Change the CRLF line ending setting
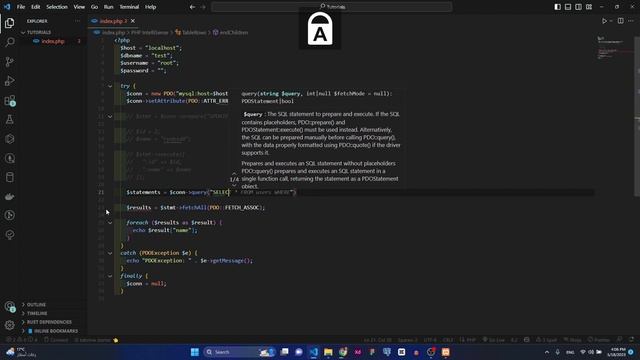Viewport: 640px width, 360px height. coord(448,340)
